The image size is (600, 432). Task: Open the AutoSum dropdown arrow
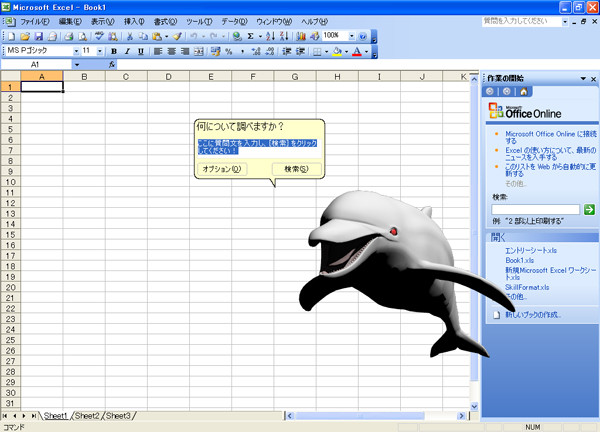(x=260, y=36)
